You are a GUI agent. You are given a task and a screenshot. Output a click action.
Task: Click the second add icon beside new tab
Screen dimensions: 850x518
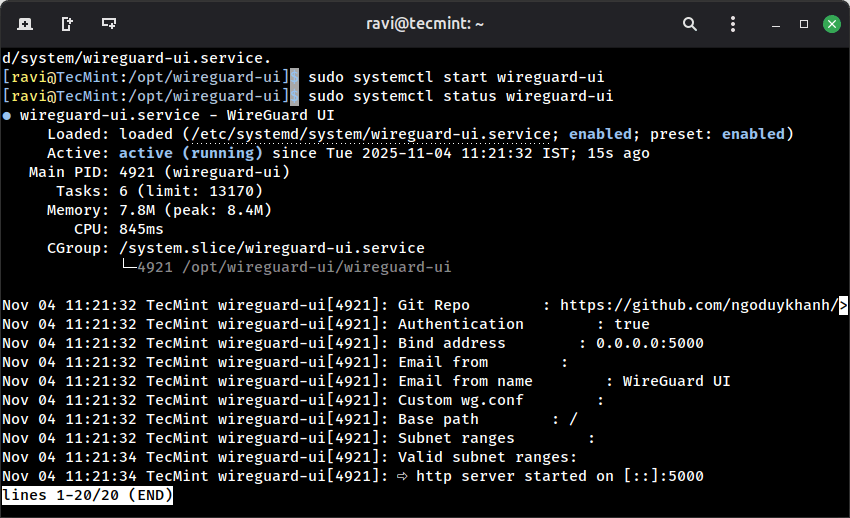(67, 23)
